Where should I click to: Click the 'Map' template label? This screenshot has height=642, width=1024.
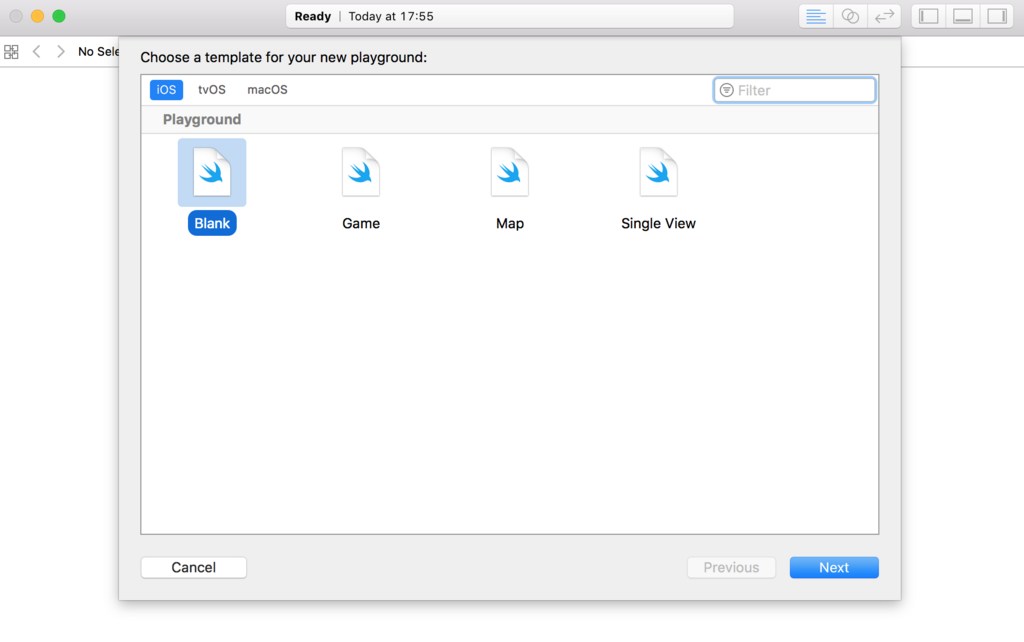tap(509, 223)
